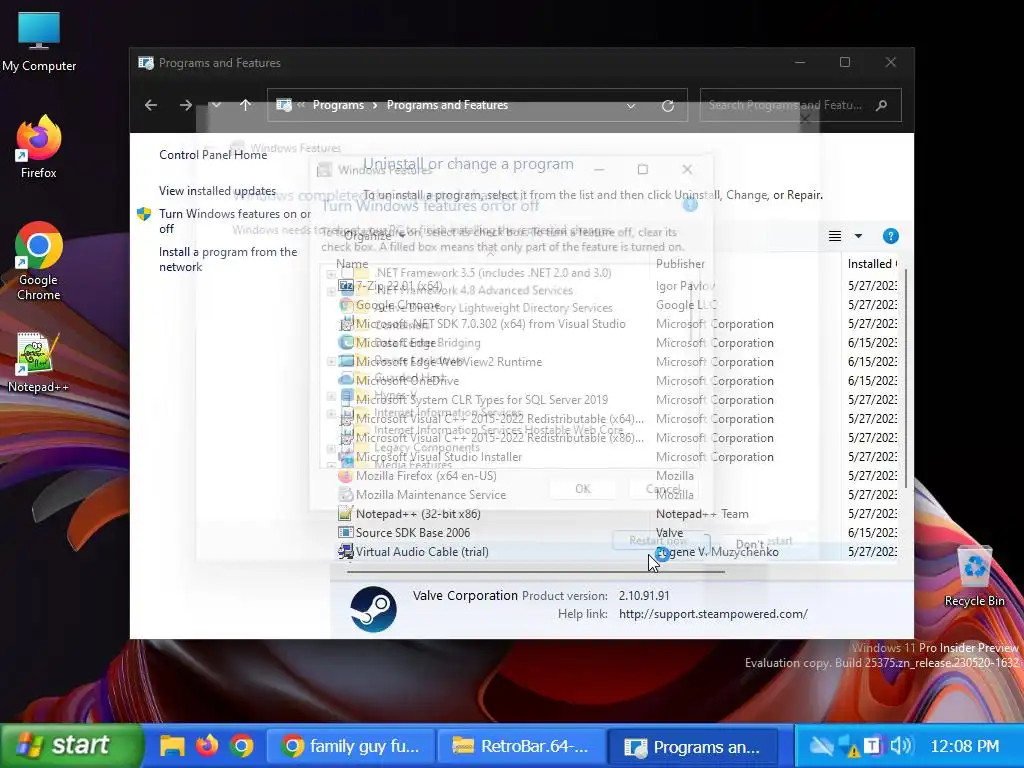Viewport: 1024px width, 768px height.
Task: Select Microsoft Edge WebView2 Runtime entry
Action: point(449,362)
